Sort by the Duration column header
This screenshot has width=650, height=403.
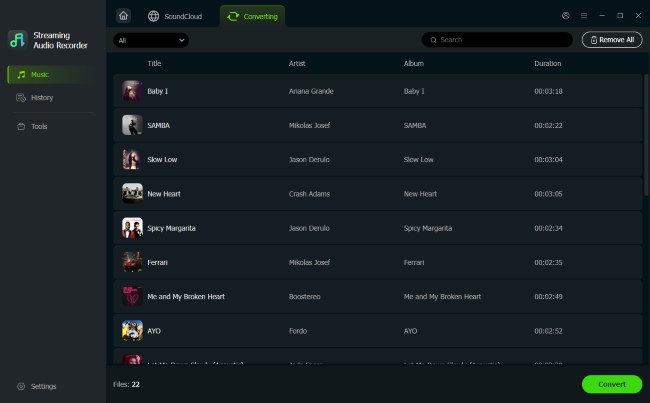click(548, 63)
